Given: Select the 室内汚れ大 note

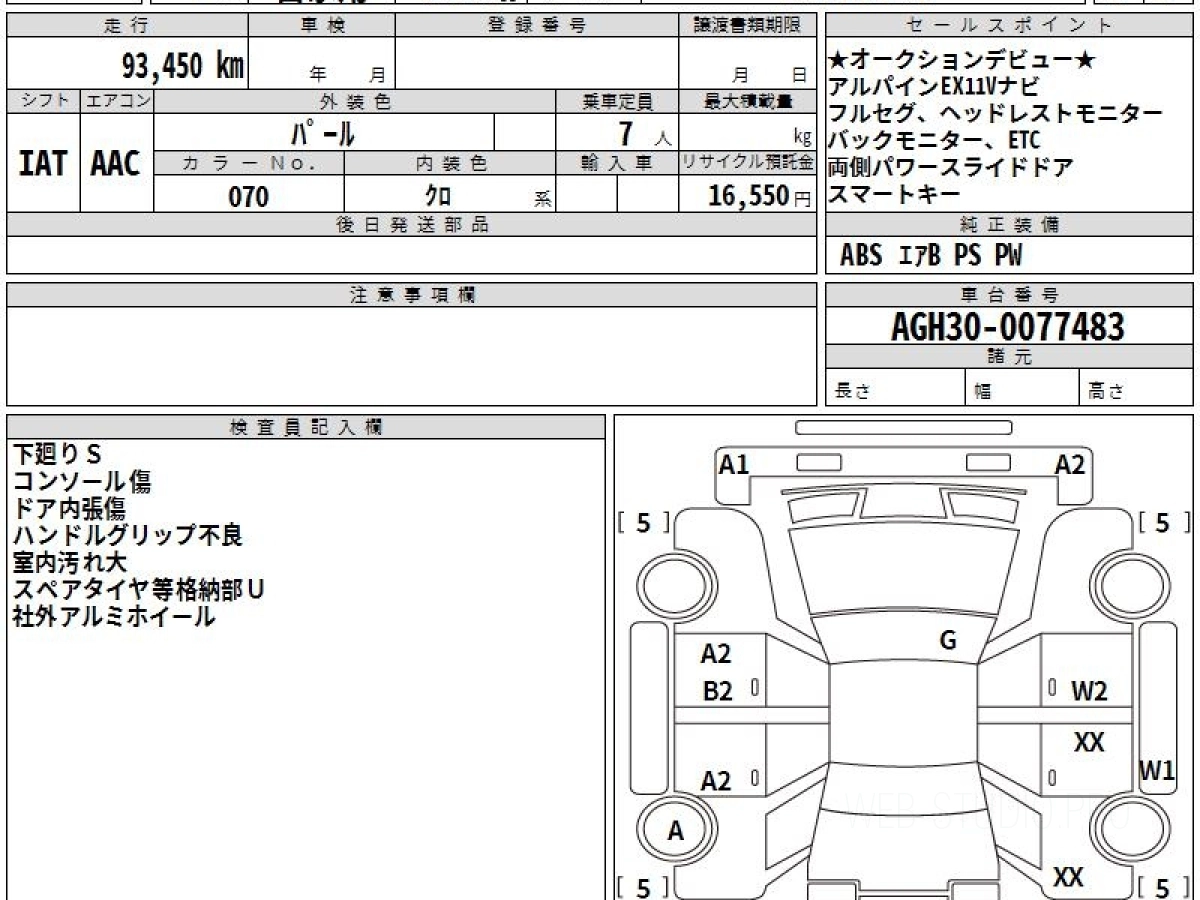Looking at the screenshot, I should [69, 563].
